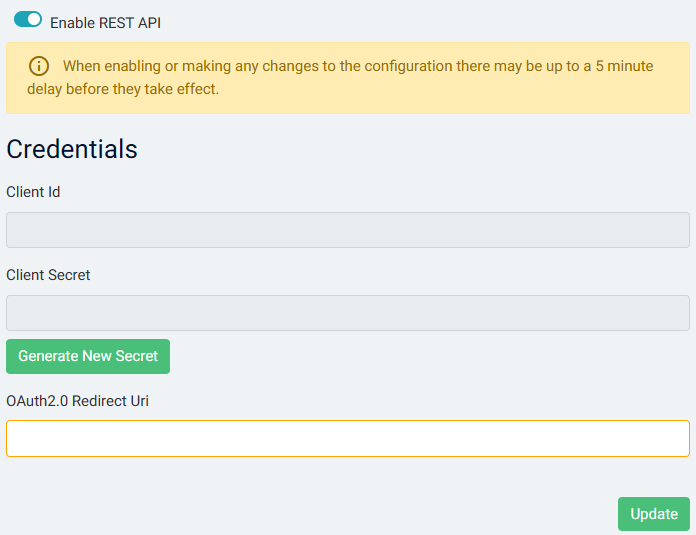Click the white knob of the REST API switch
The width and height of the screenshot is (696, 535).
pyautogui.click(x=34, y=20)
